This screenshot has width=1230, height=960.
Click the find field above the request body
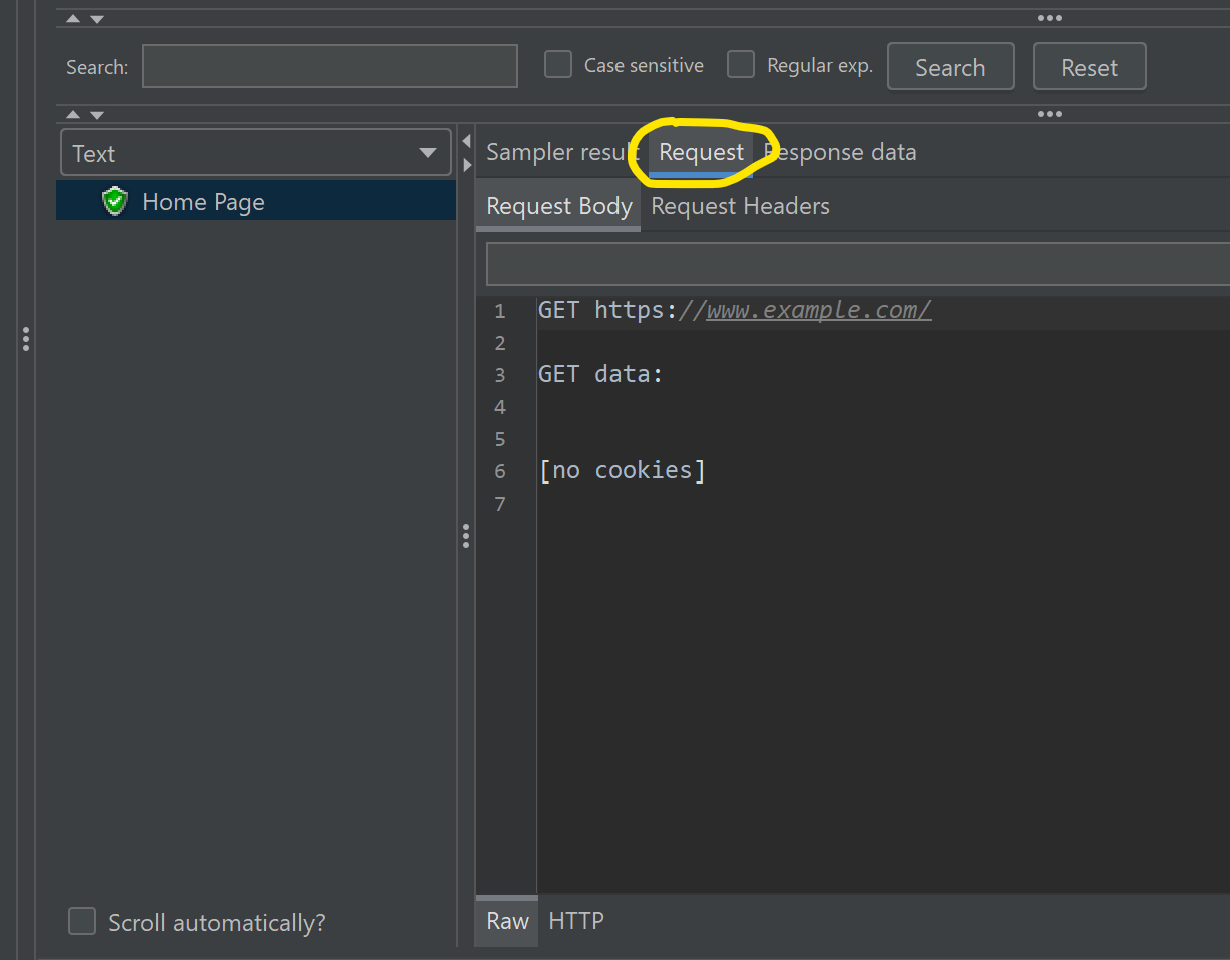tap(857, 264)
